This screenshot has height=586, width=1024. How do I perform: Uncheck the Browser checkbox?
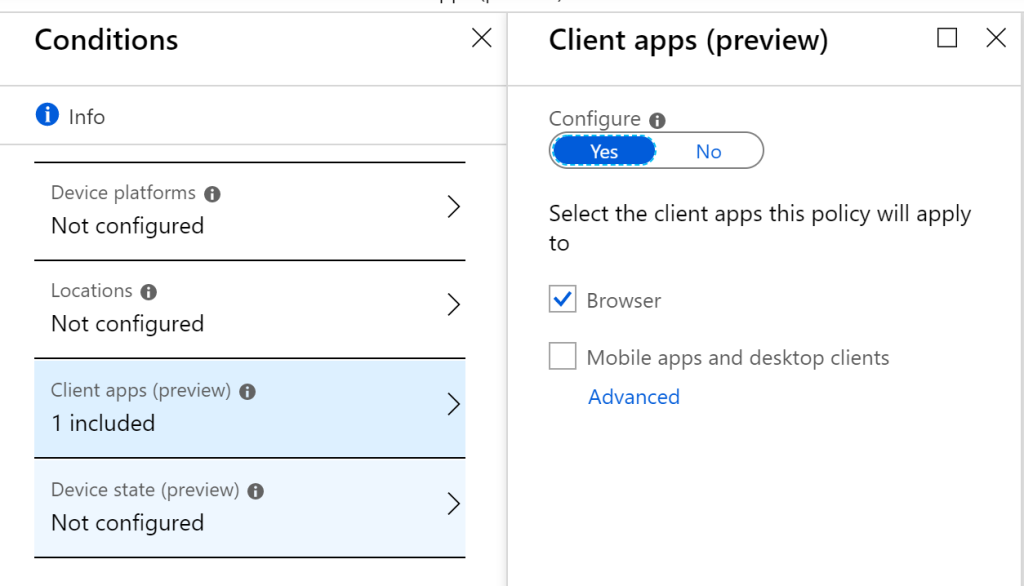click(x=562, y=299)
